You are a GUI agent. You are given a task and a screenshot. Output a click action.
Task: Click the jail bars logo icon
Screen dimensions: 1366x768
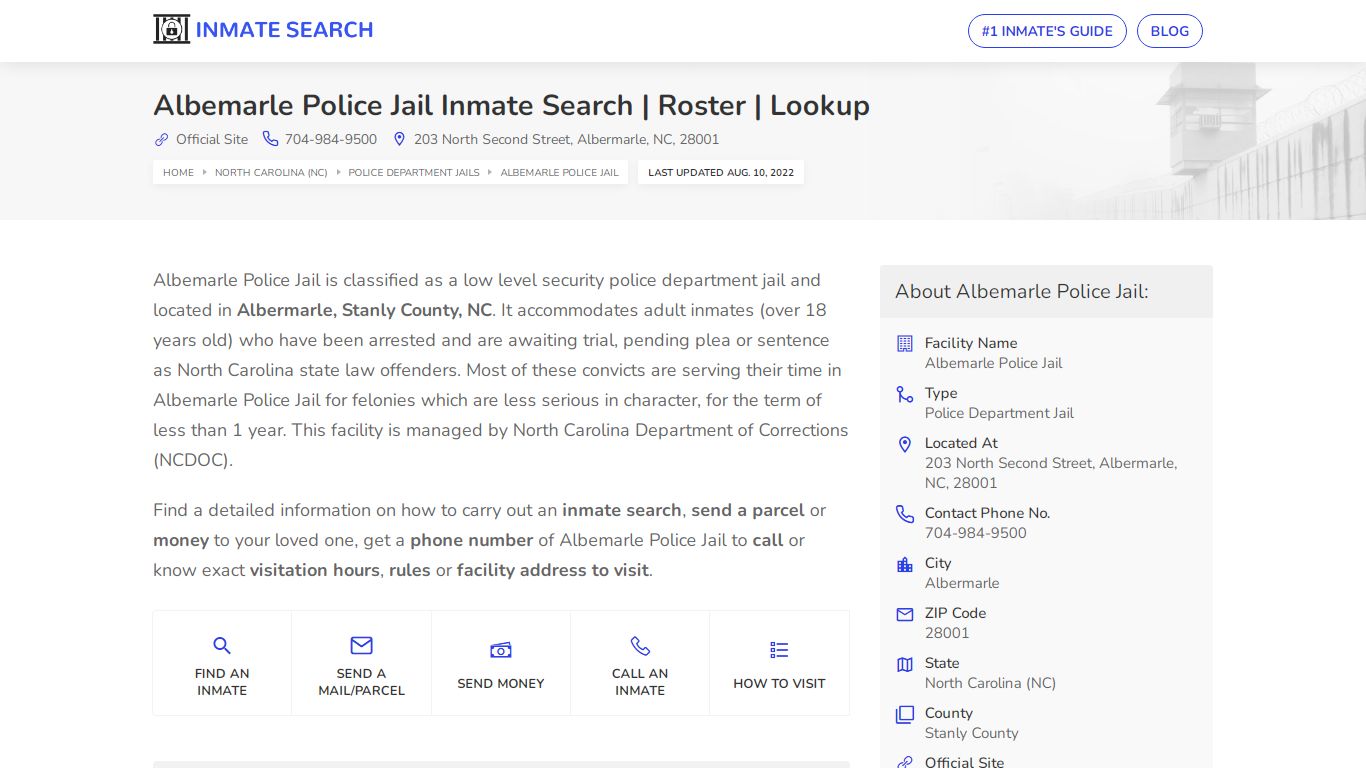coord(171,30)
